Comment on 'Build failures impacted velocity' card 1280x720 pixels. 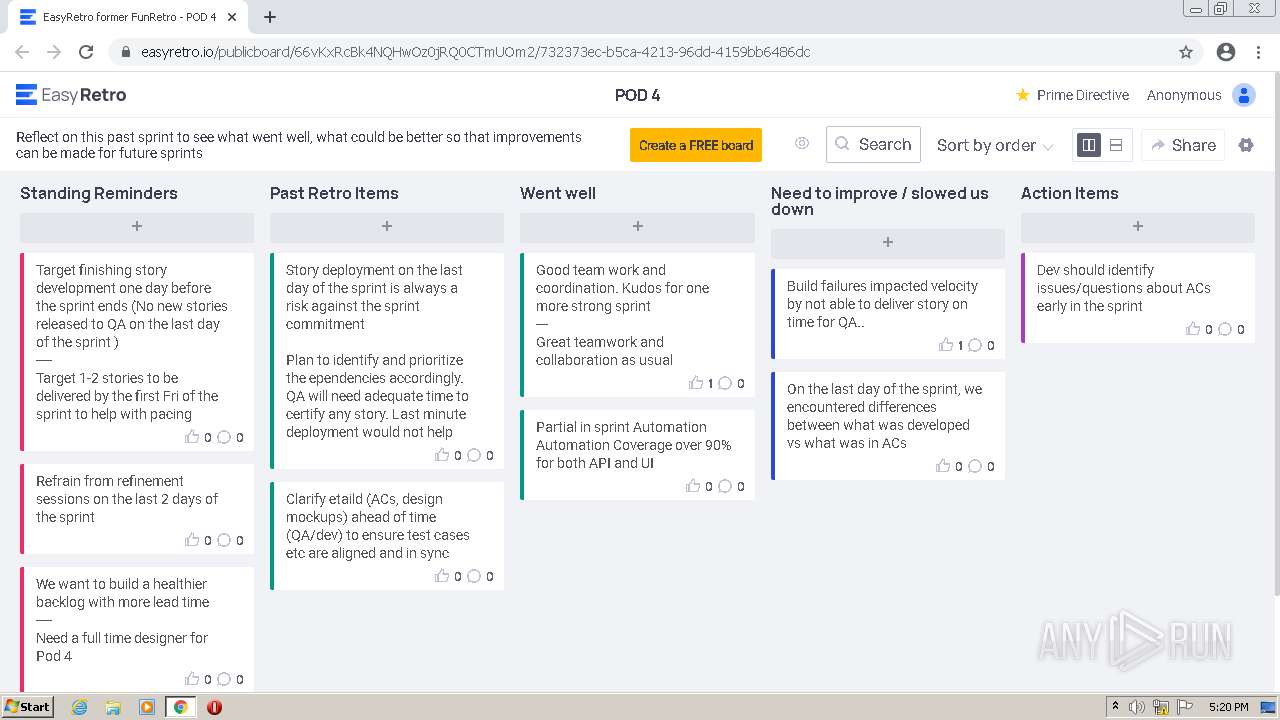click(975, 345)
